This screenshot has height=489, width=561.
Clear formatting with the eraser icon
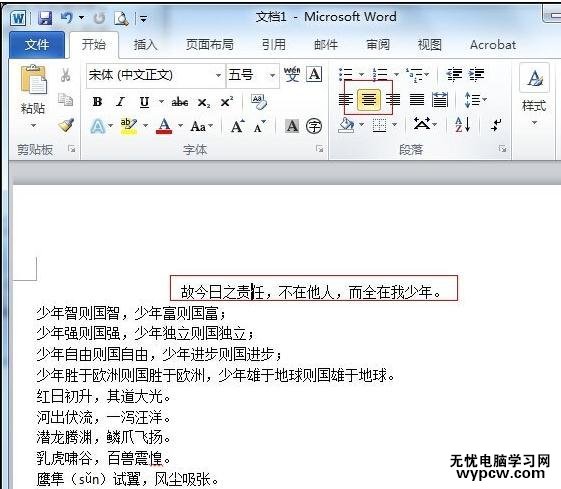(x=259, y=102)
